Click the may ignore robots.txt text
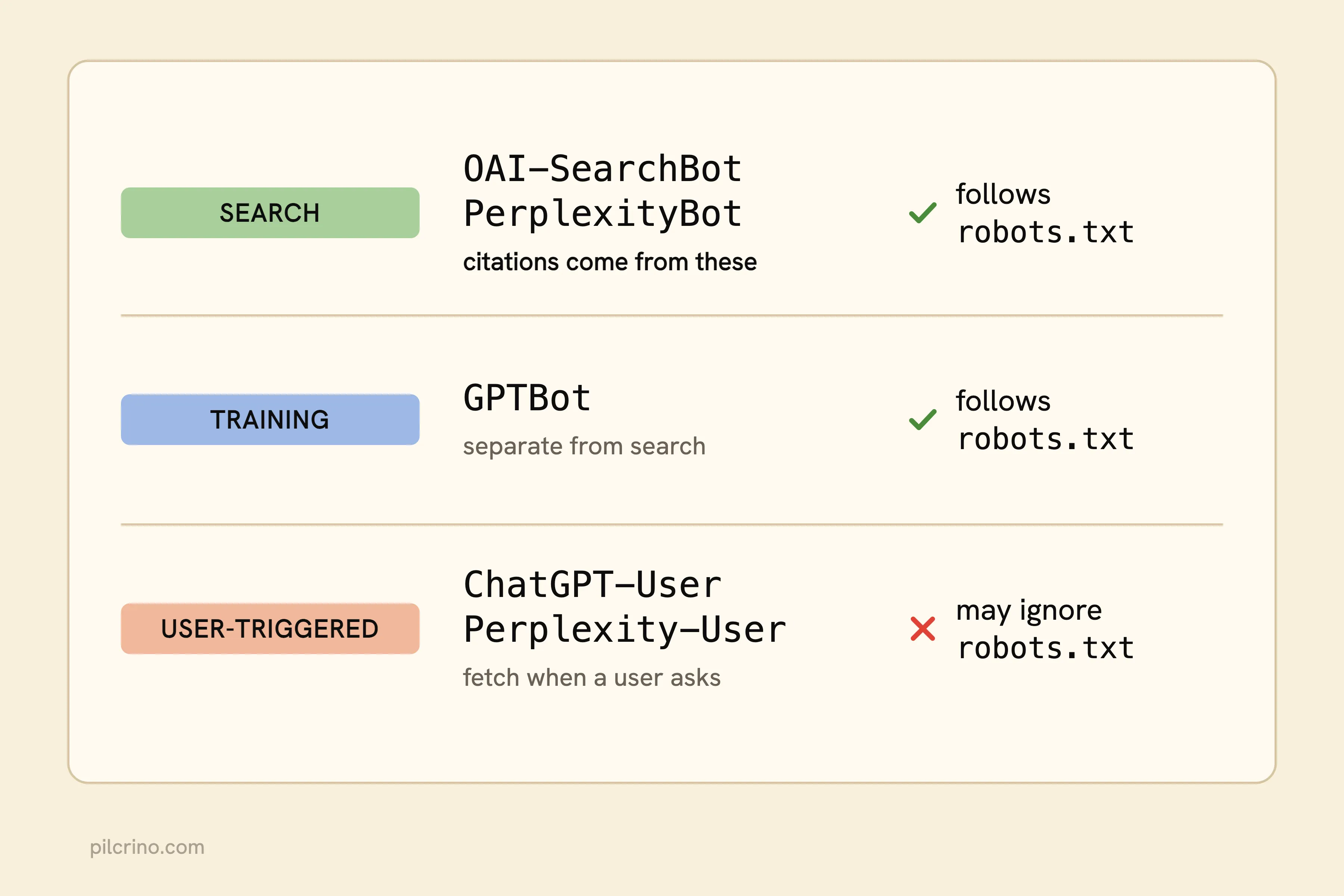The image size is (1344, 896). coord(1045,629)
